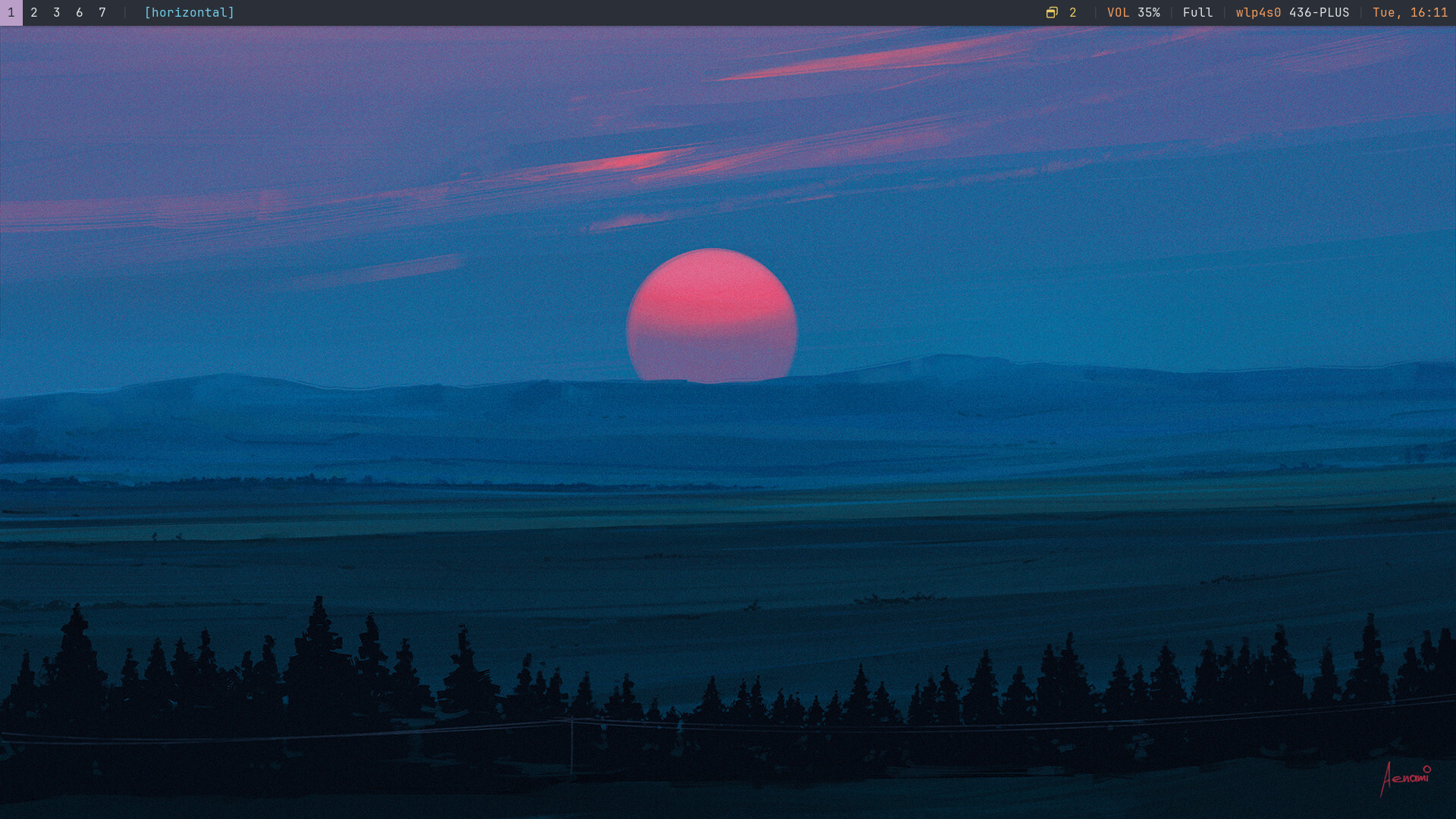The image size is (1456, 819).
Task: Click the window count number 2
Action: tap(1073, 13)
